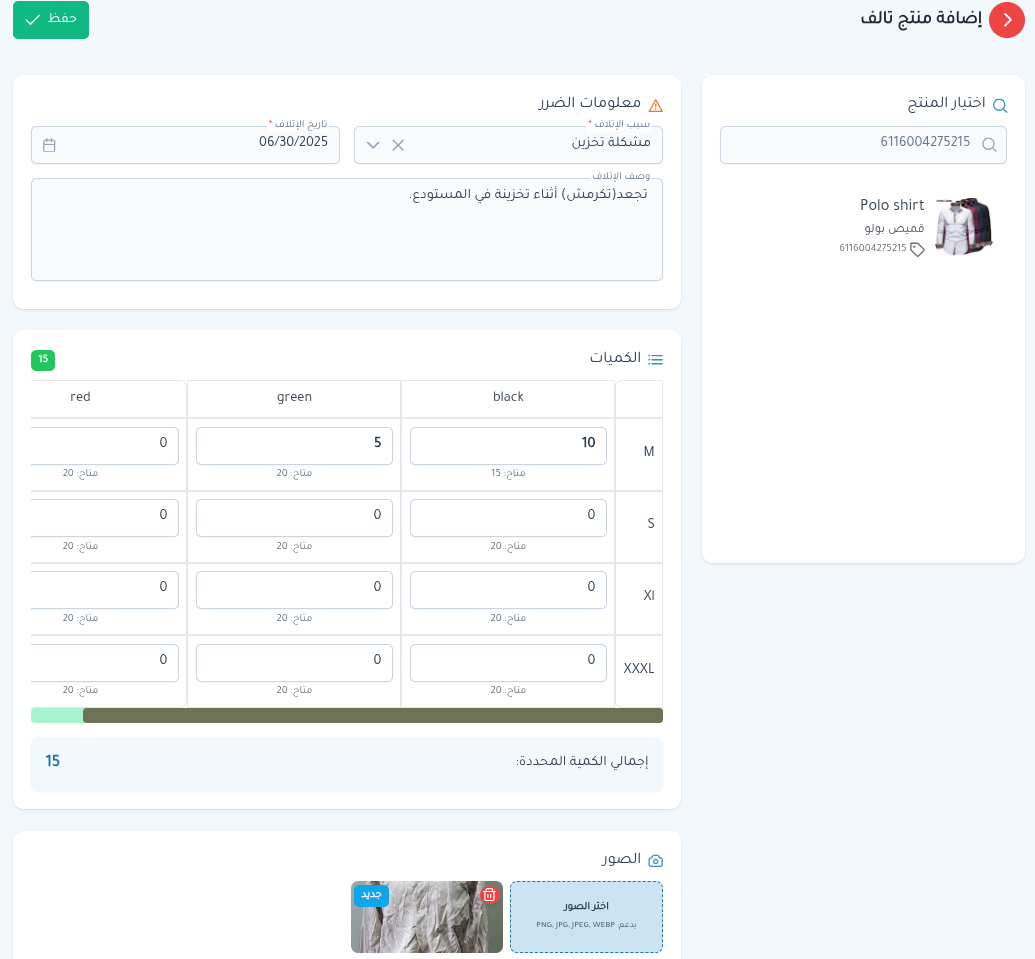The image size is (1035, 959).
Task: Click the damage description text area
Action: (x=347, y=230)
